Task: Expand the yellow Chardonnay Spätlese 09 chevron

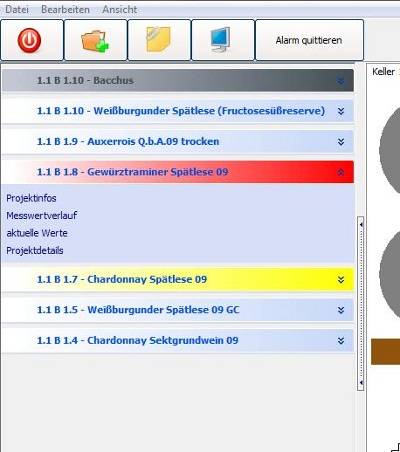Action: click(341, 279)
